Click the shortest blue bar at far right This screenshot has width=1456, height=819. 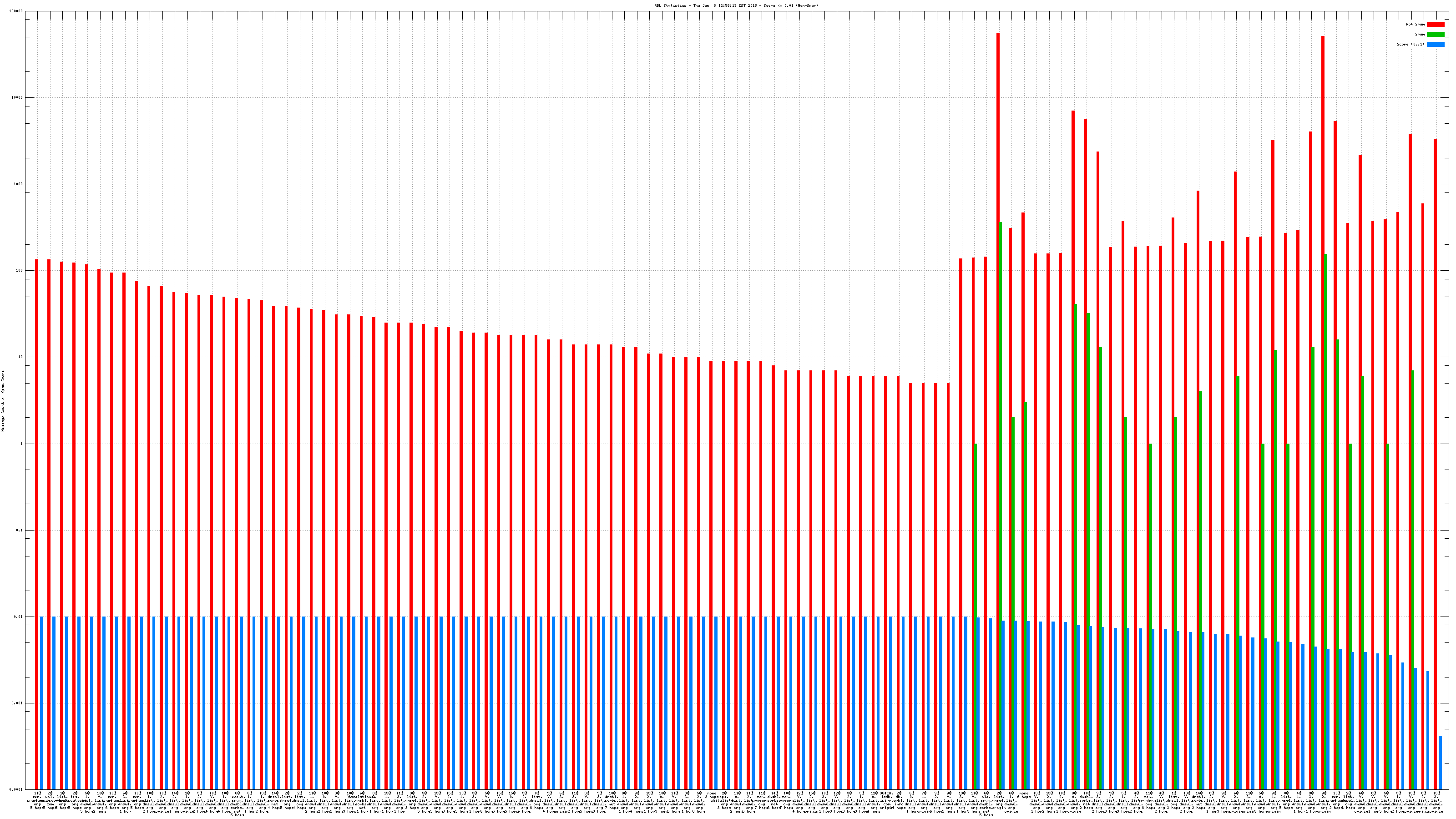[x=1440, y=763]
